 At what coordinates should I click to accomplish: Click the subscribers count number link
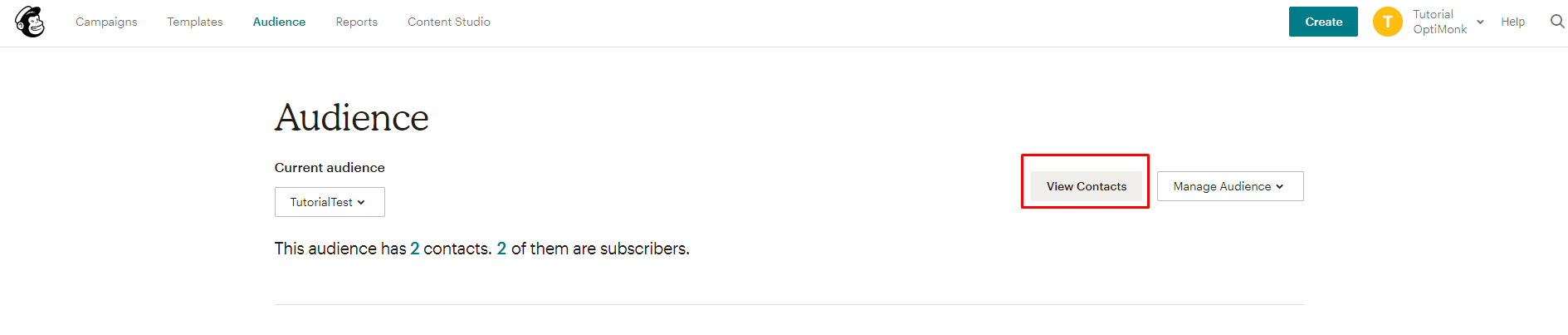501,249
